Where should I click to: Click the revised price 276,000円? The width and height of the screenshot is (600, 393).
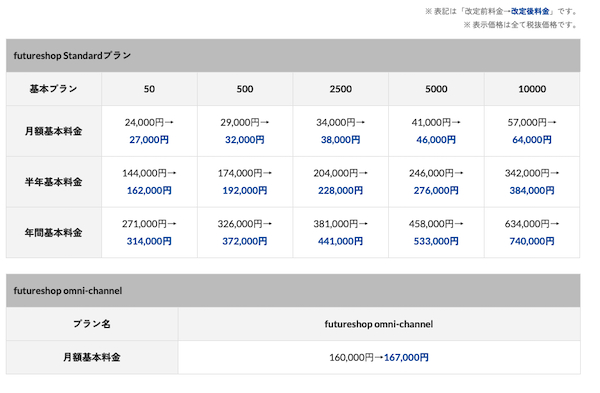pyautogui.click(x=436, y=190)
